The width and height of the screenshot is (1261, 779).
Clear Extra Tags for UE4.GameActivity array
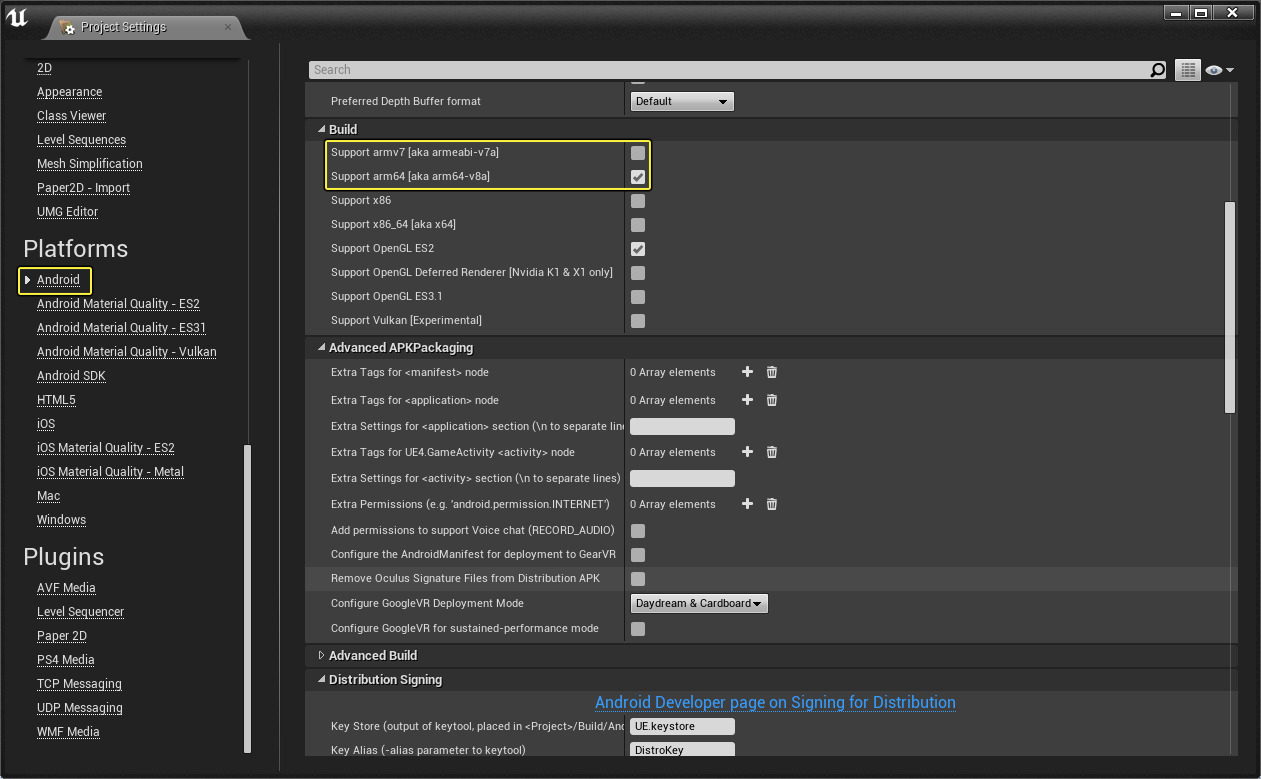[772, 452]
